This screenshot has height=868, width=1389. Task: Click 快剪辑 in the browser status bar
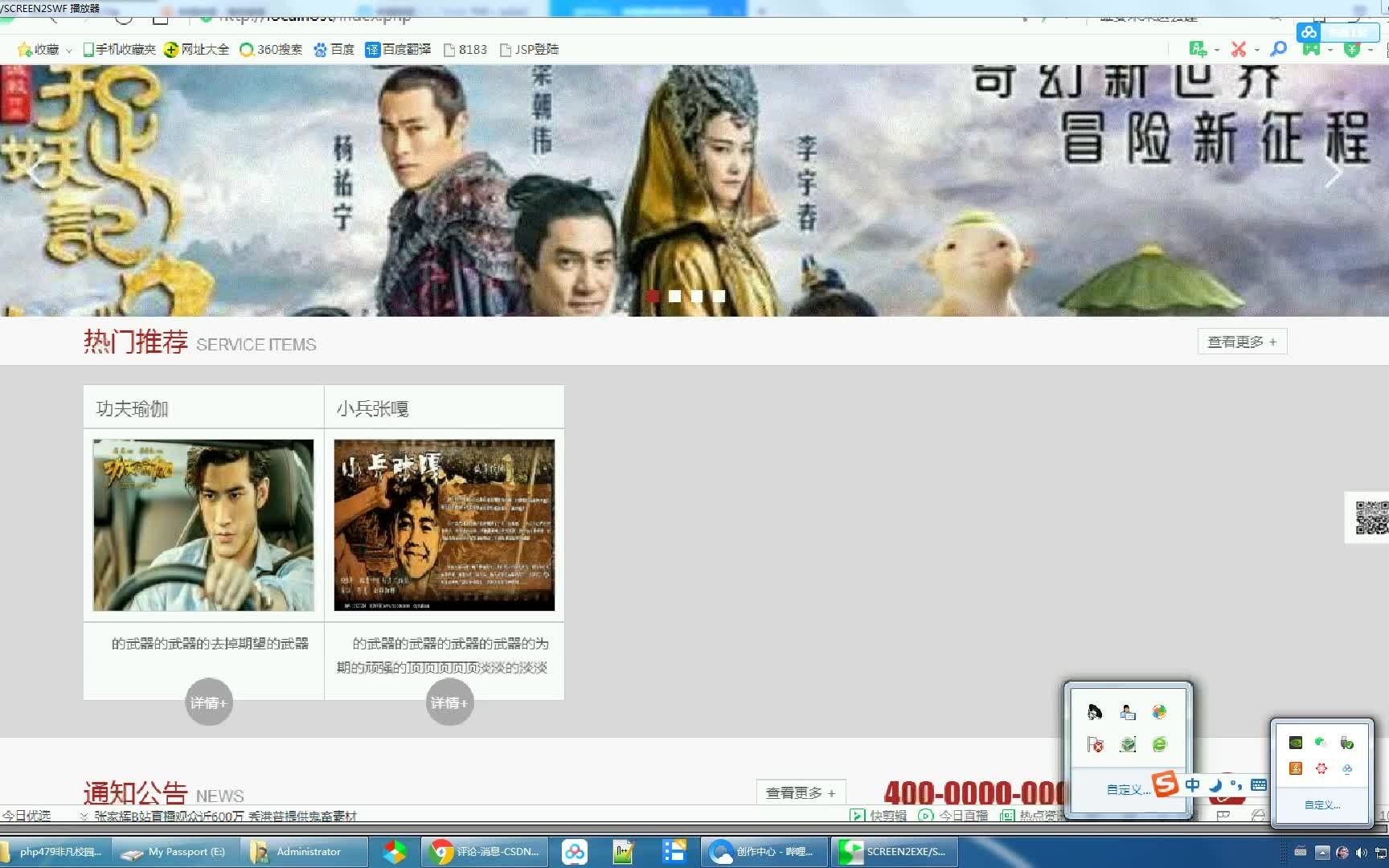coord(879,816)
